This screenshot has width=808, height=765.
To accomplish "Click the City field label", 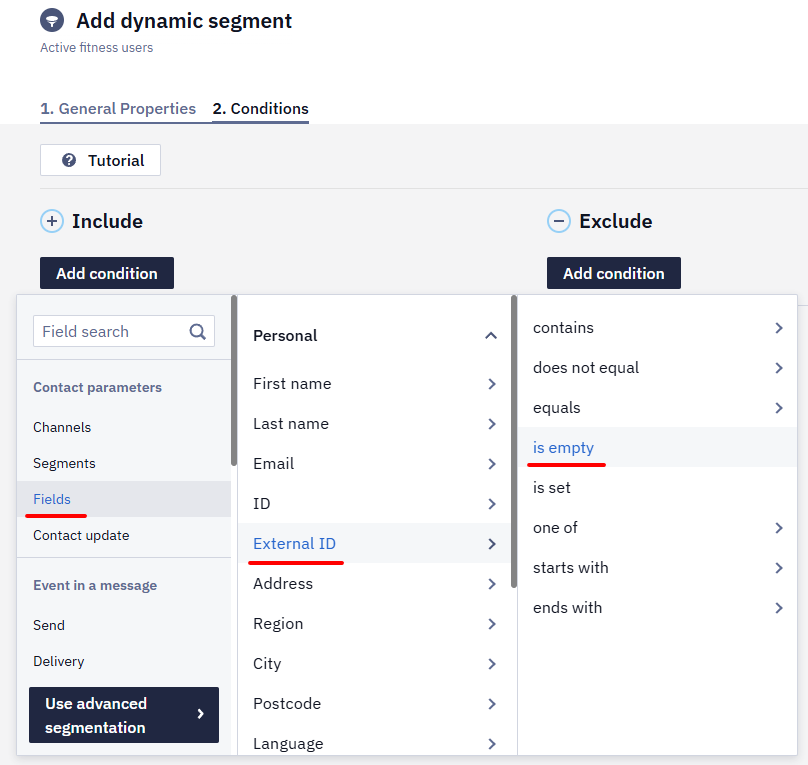I will (267, 664).
